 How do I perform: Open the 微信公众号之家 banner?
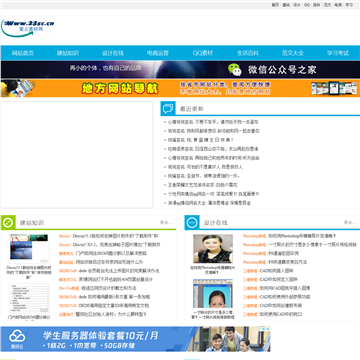(180, 70)
